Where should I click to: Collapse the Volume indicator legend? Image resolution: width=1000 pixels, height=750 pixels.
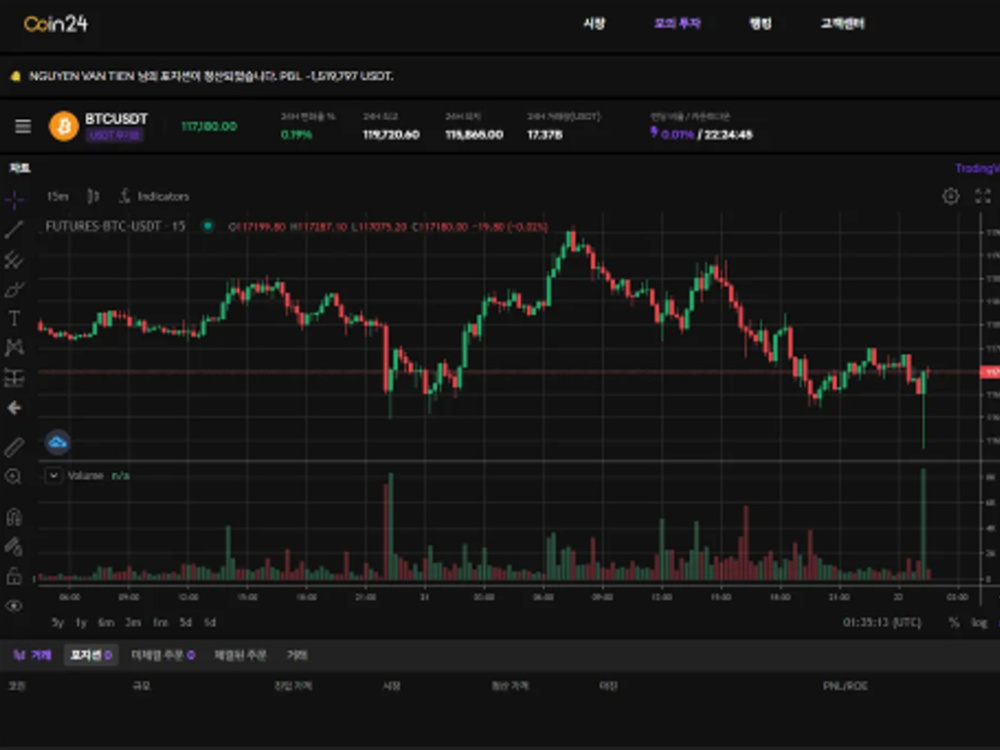54,476
